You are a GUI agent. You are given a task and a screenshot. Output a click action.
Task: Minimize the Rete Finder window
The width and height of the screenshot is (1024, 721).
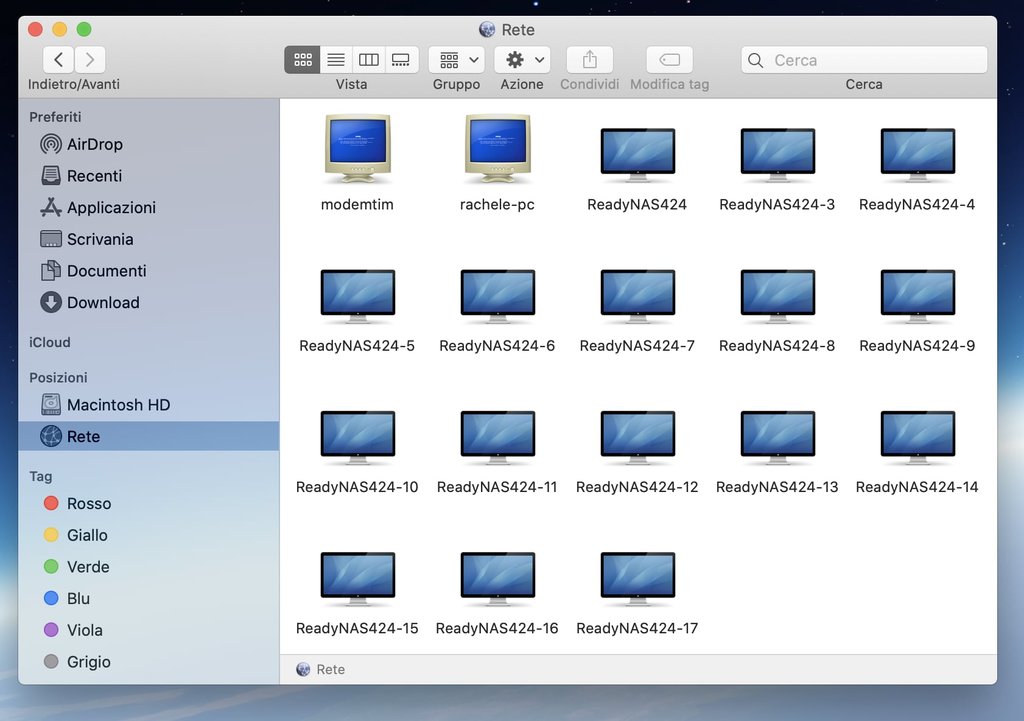pos(59,29)
